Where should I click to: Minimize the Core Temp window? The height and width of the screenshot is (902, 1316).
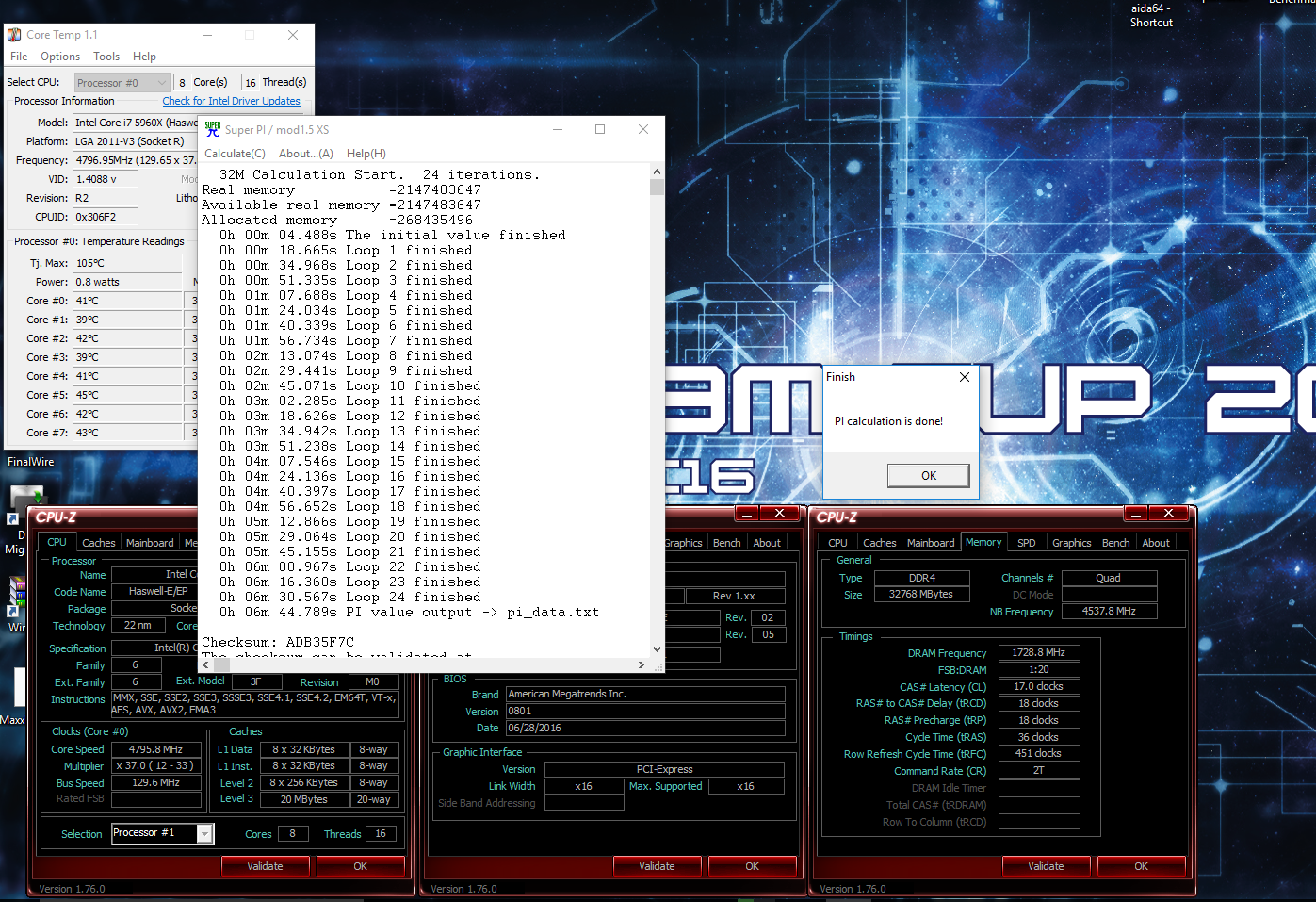pos(206,35)
